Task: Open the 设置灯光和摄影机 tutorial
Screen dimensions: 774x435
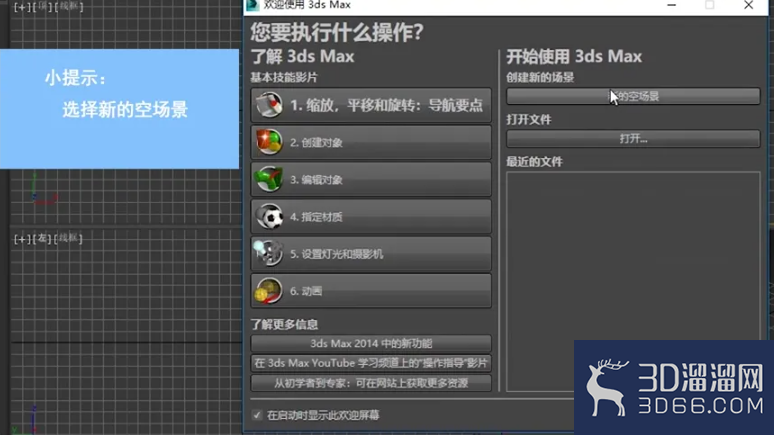Action: point(371,253)
